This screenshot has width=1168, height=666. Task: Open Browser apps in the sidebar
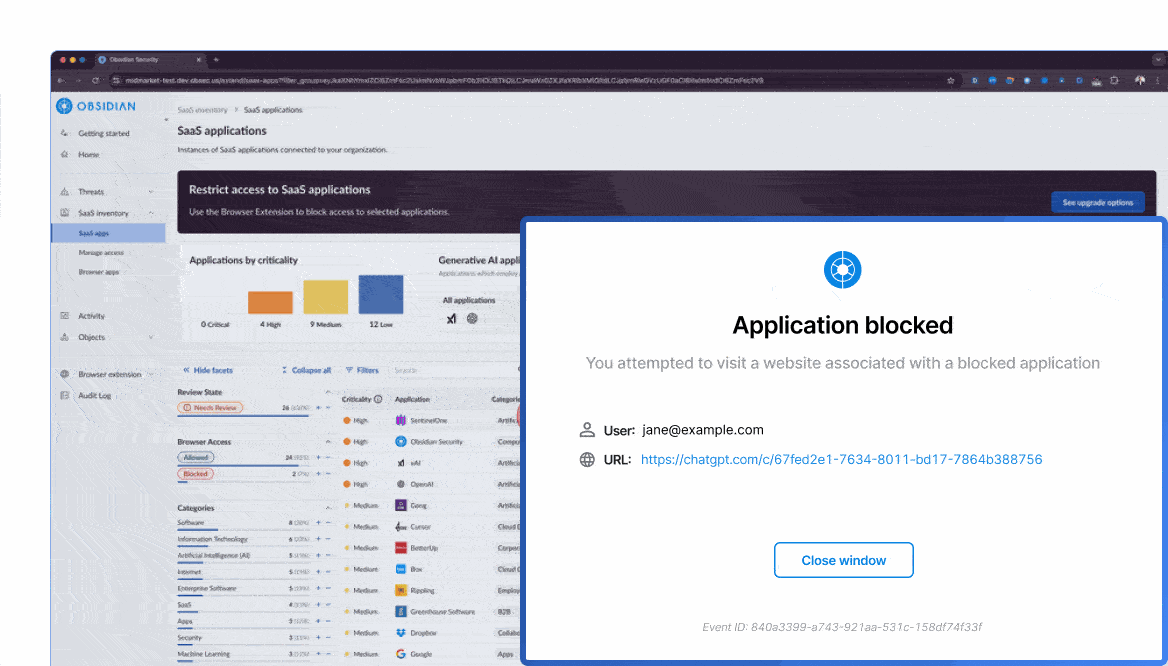[x=98, y=273]
